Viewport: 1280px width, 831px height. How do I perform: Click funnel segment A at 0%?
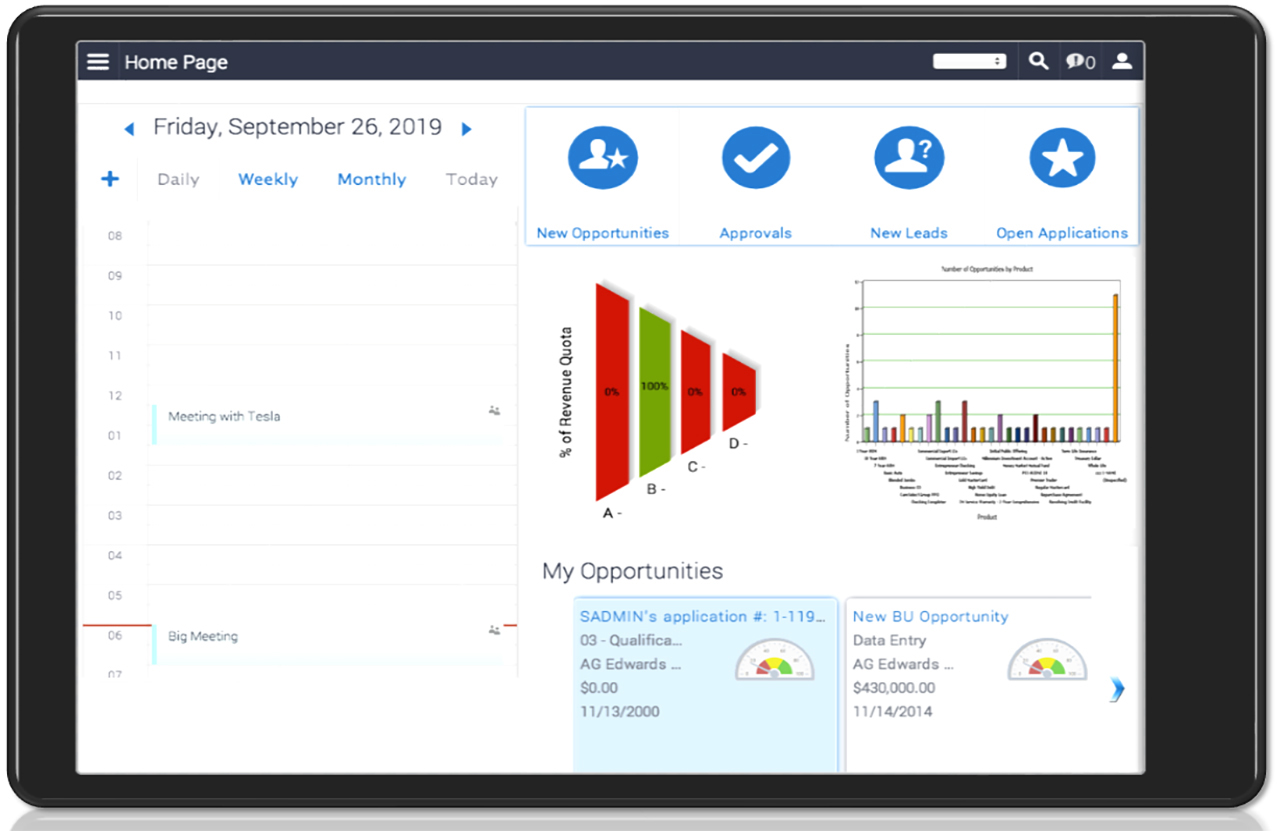pos(613,392)
